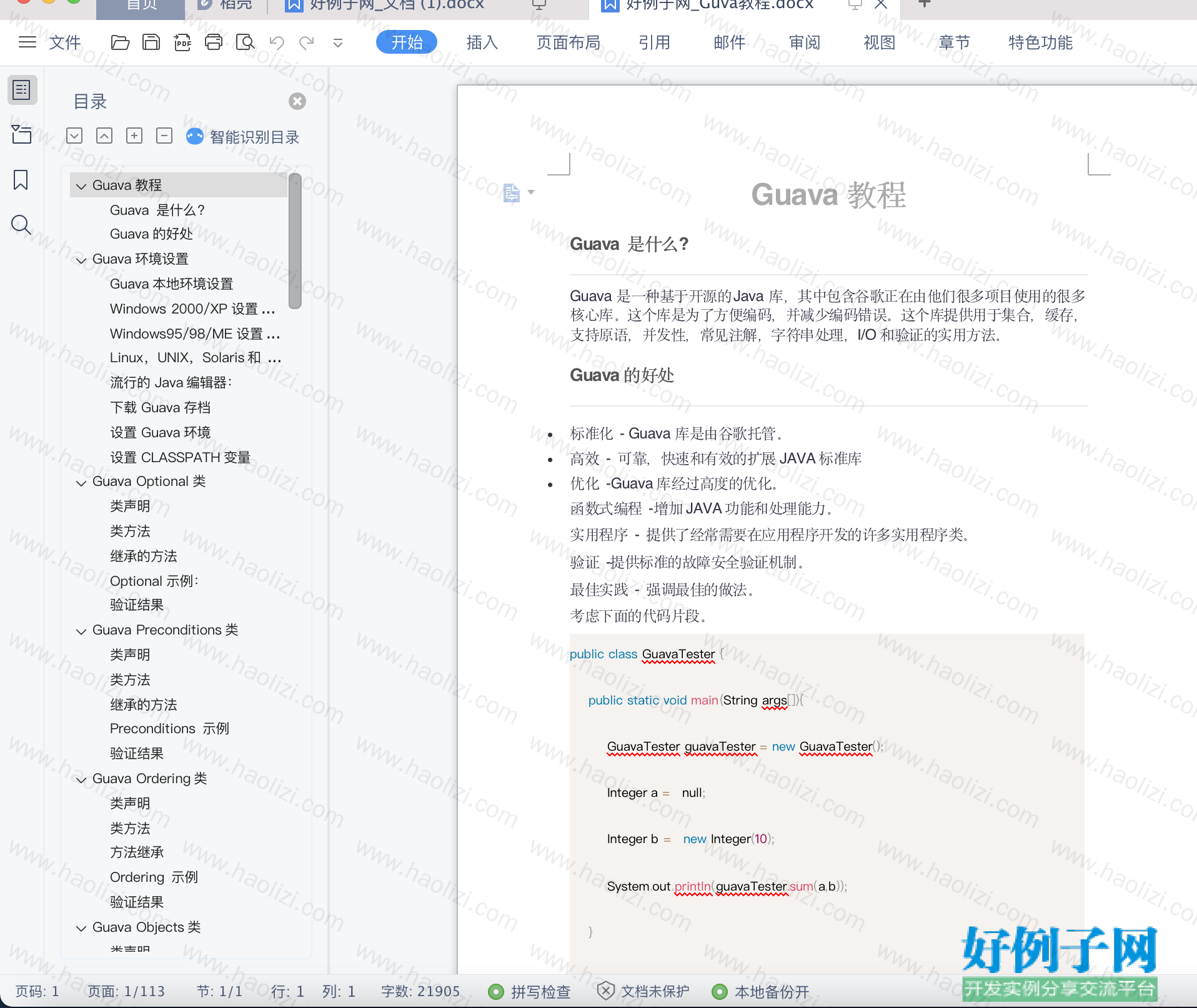Open the 特色功能 ribbon tab
This screenshot has height=1008, width=1197.
1040,42
